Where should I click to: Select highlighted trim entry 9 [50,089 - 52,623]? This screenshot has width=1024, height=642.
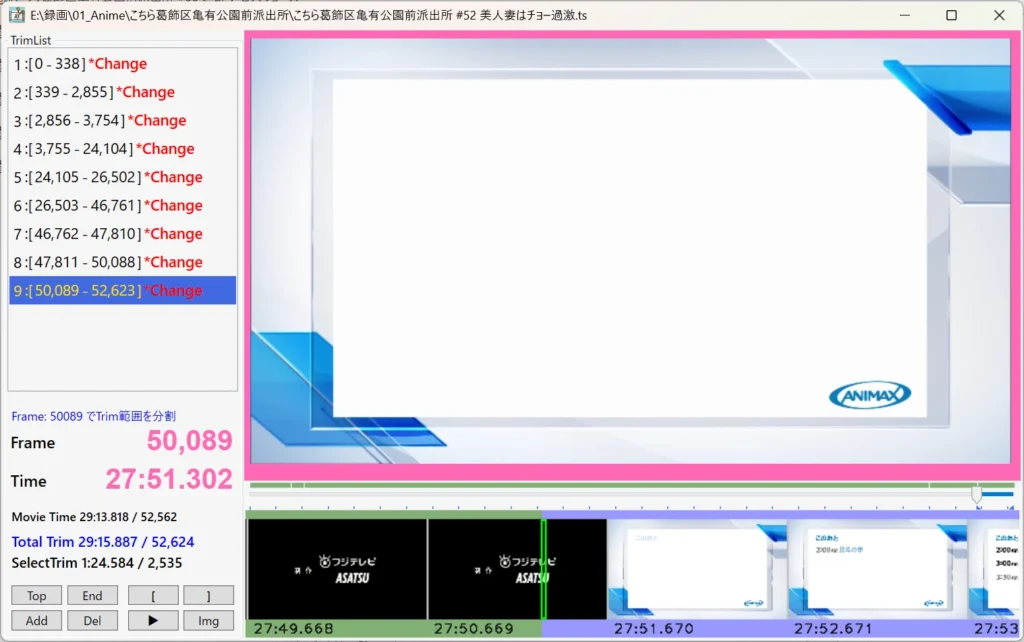click(108, 291)
